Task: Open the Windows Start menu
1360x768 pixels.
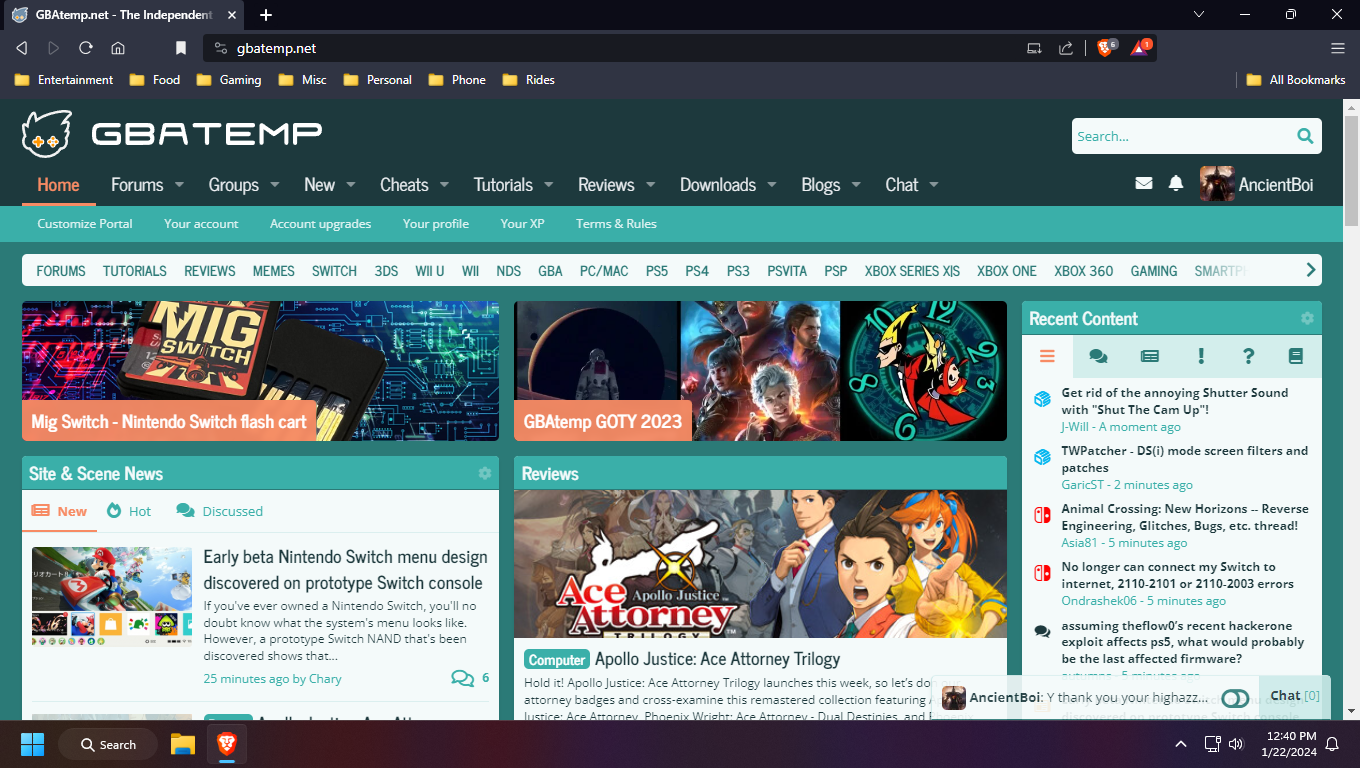Action: coord(33,744)
